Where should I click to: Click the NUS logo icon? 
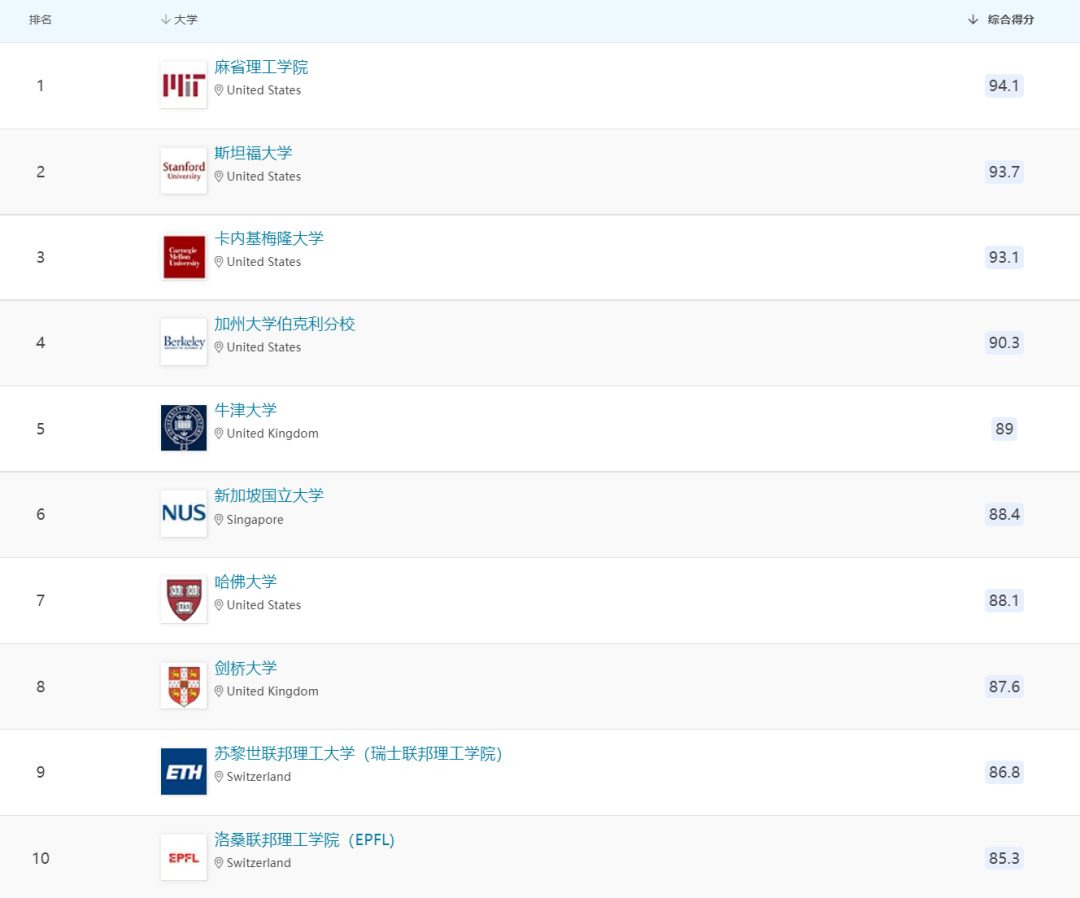(x=183, y=514)
